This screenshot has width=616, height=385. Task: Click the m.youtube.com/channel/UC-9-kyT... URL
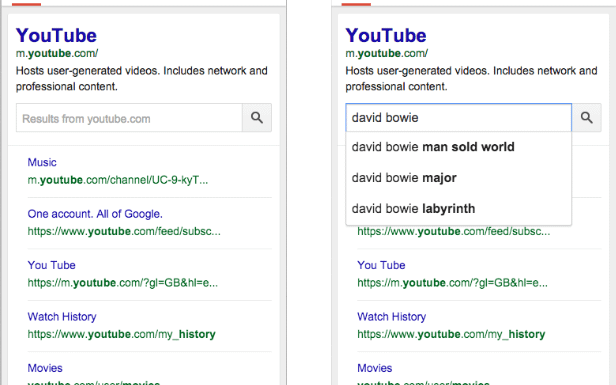click(x=118, y=180)
